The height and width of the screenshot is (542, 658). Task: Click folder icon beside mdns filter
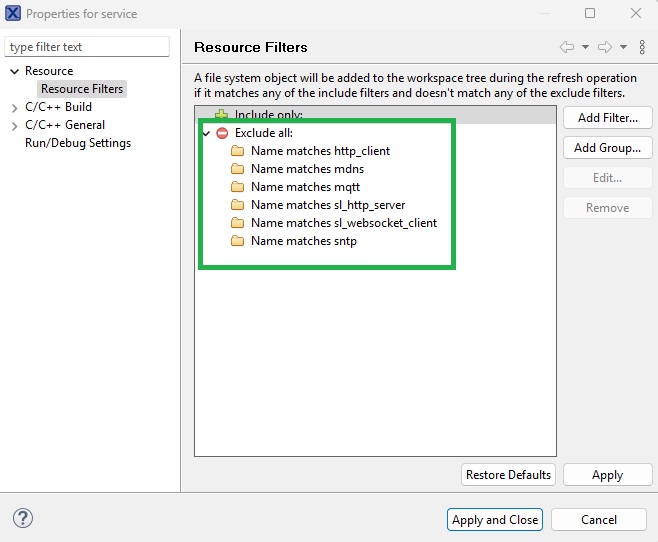click(238, 169)
